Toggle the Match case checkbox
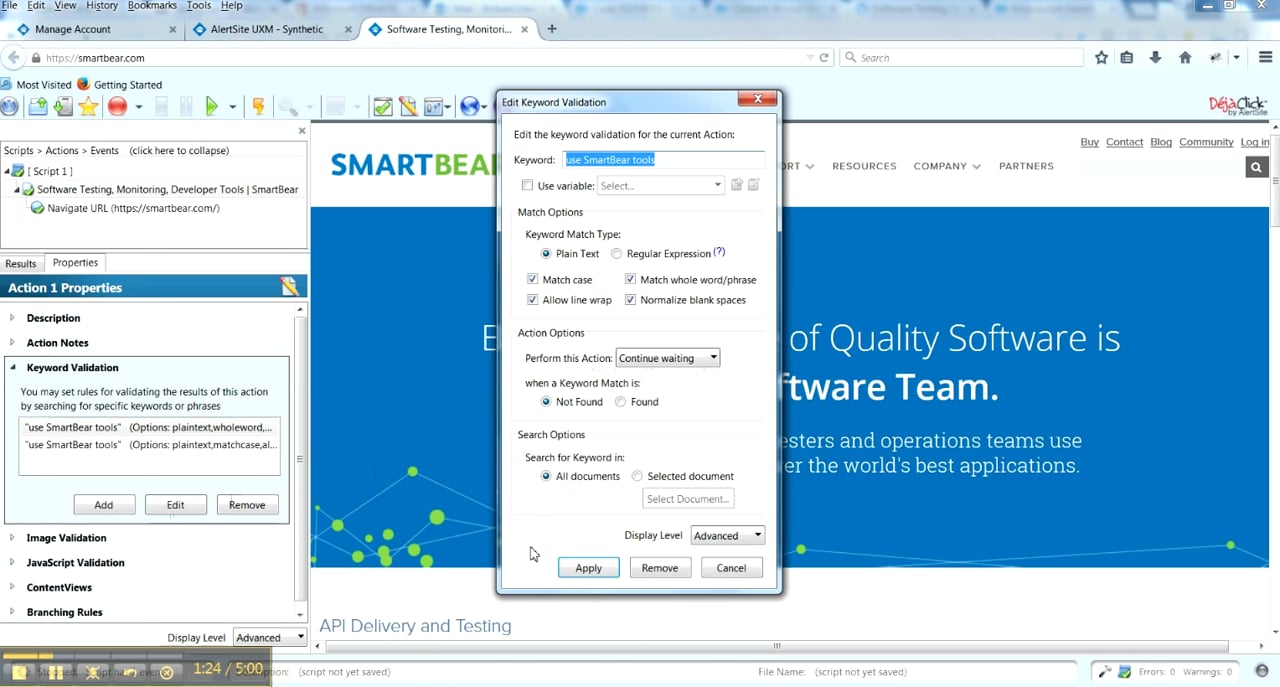This screenshot has height=687, width=1280. pos(533,280)
